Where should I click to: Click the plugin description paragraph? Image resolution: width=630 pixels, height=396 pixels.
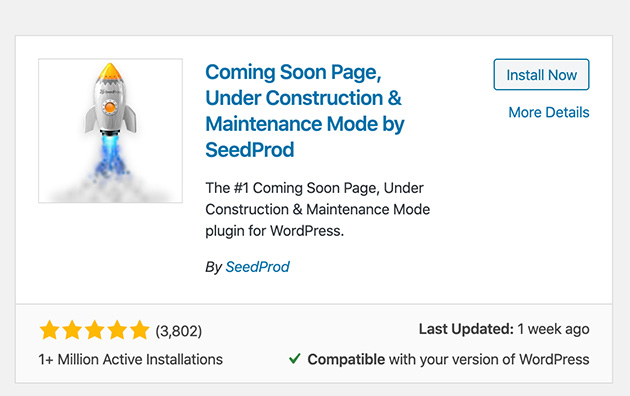317,209
